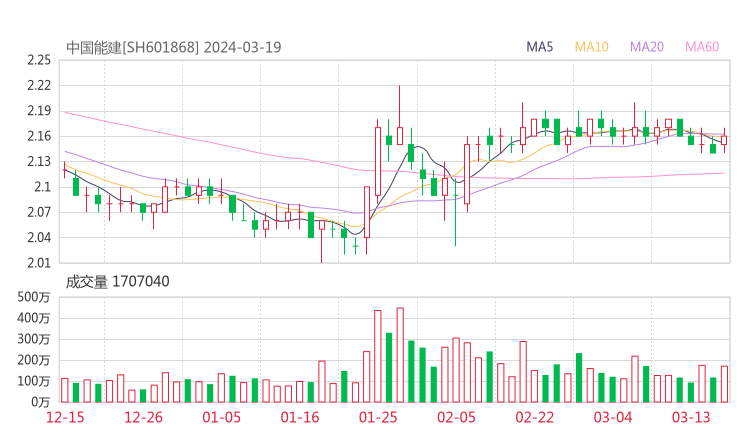Viewport: 740px width, 440px height.
Task: Click the 0万 volume axis label
Action: (x=41, y=402)
